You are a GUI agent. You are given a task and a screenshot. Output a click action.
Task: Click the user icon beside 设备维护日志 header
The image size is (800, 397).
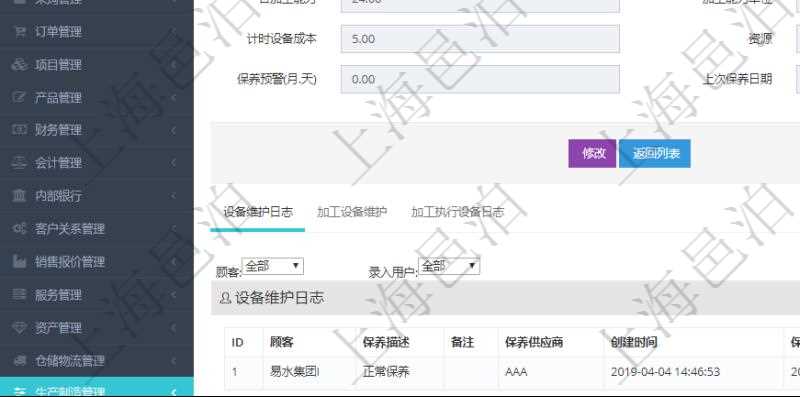coord(225,298)
